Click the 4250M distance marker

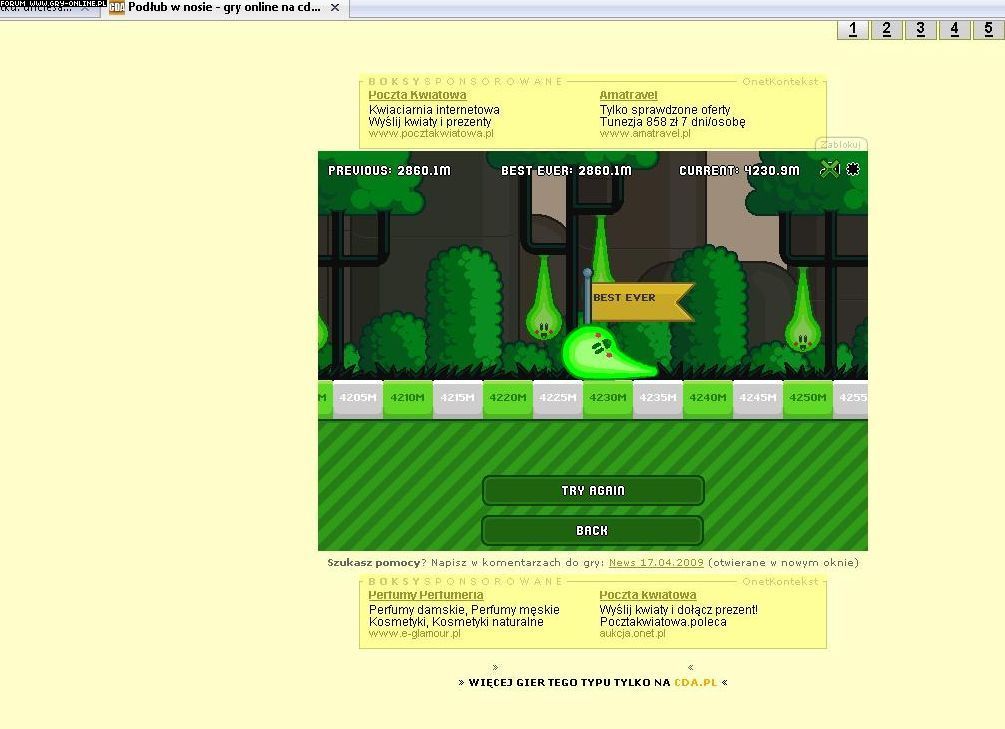(808, 399)
